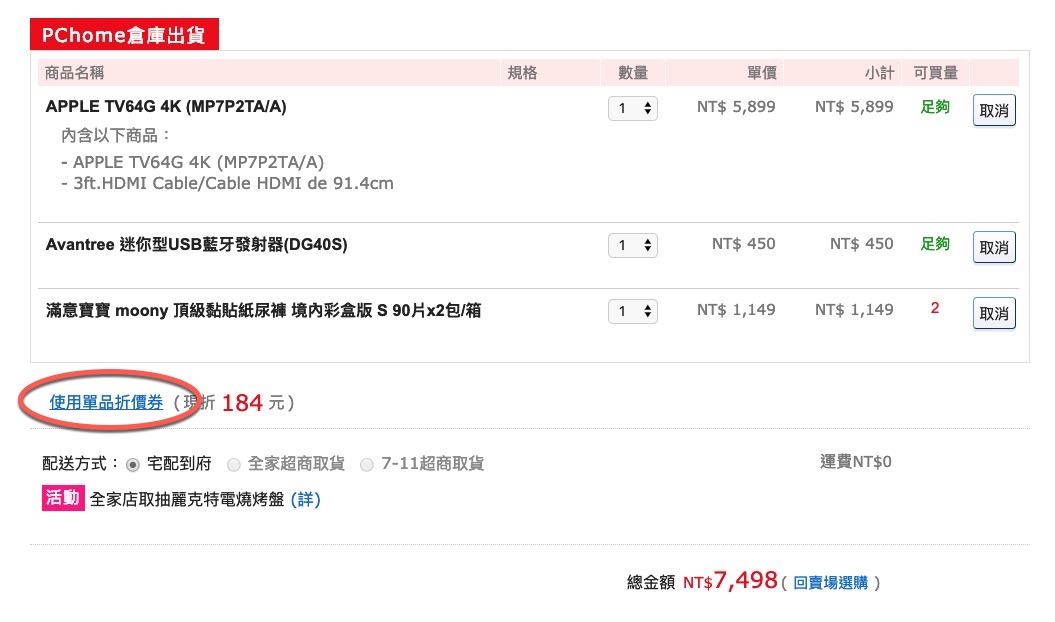Open quantity dropdown for Avantree USB transmitter
Screen dimensions: 1055x622
pyautogui.click(x=633, y=245)
